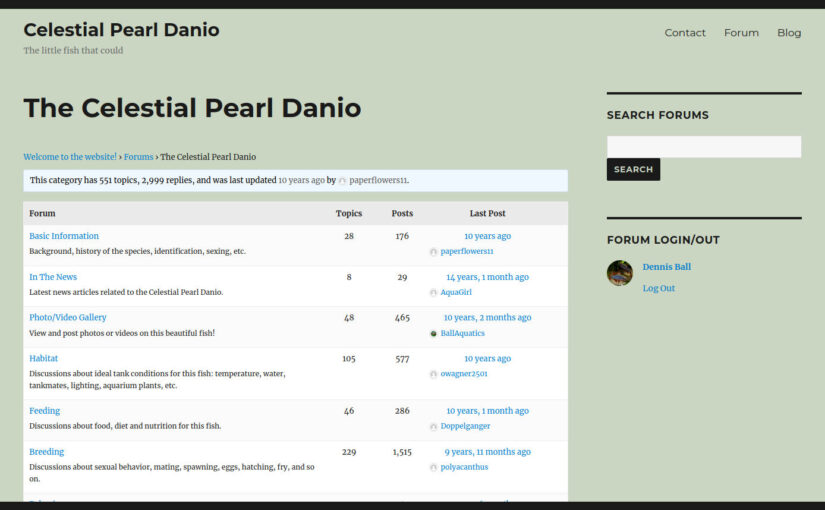Go to the Forums breadcrumb link
The image size is (825, 510).
(138, 157)
